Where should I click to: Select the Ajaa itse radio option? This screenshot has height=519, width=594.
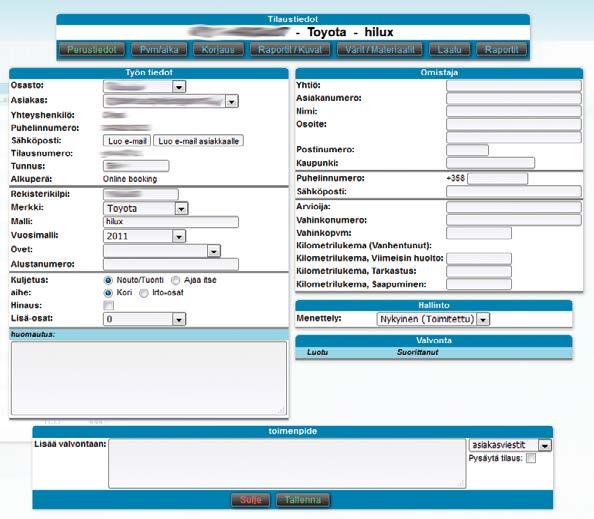(175, 280)
